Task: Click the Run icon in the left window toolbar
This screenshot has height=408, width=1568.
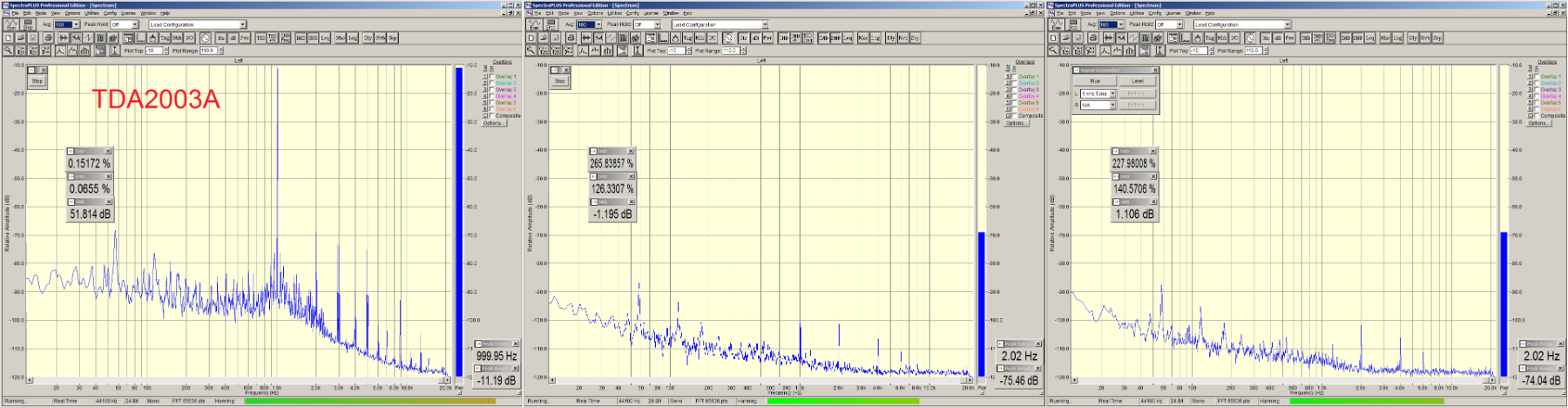Action: point(11,24)
